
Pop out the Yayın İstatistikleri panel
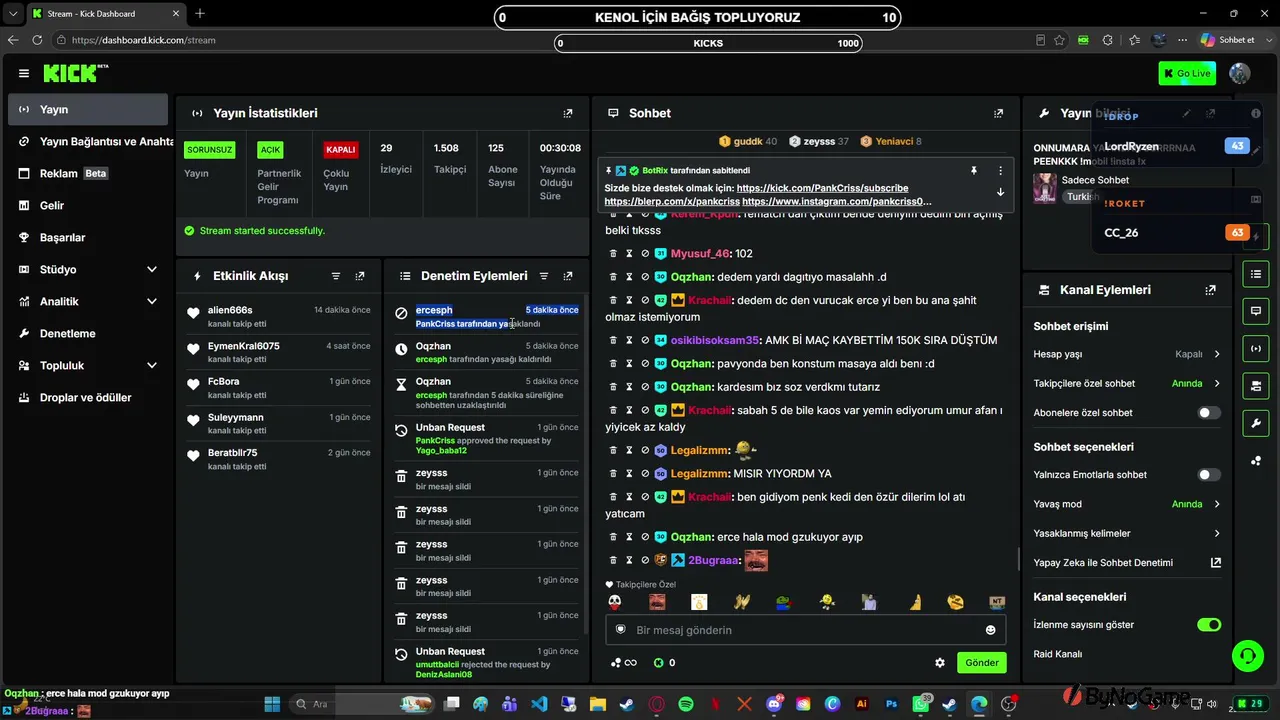[568, 113]
